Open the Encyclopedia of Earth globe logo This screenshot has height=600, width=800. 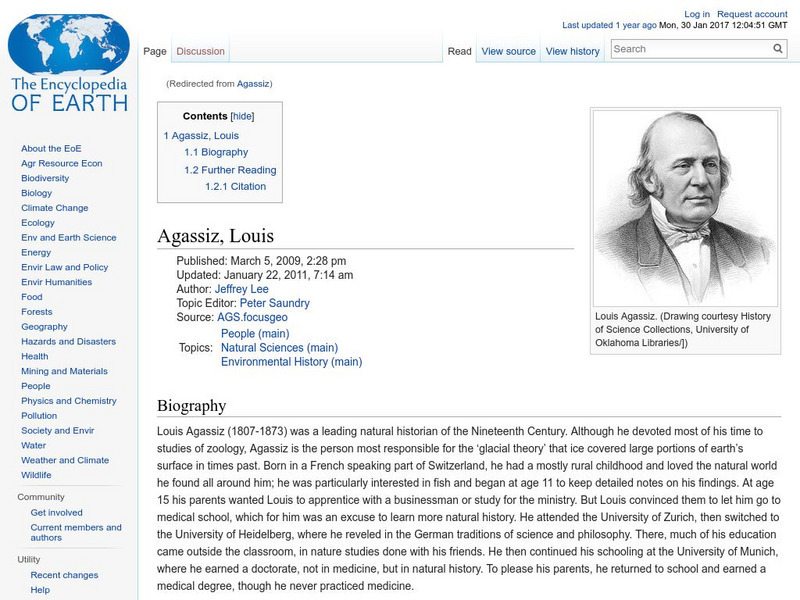pyautogui.click(x=69, y=63)
